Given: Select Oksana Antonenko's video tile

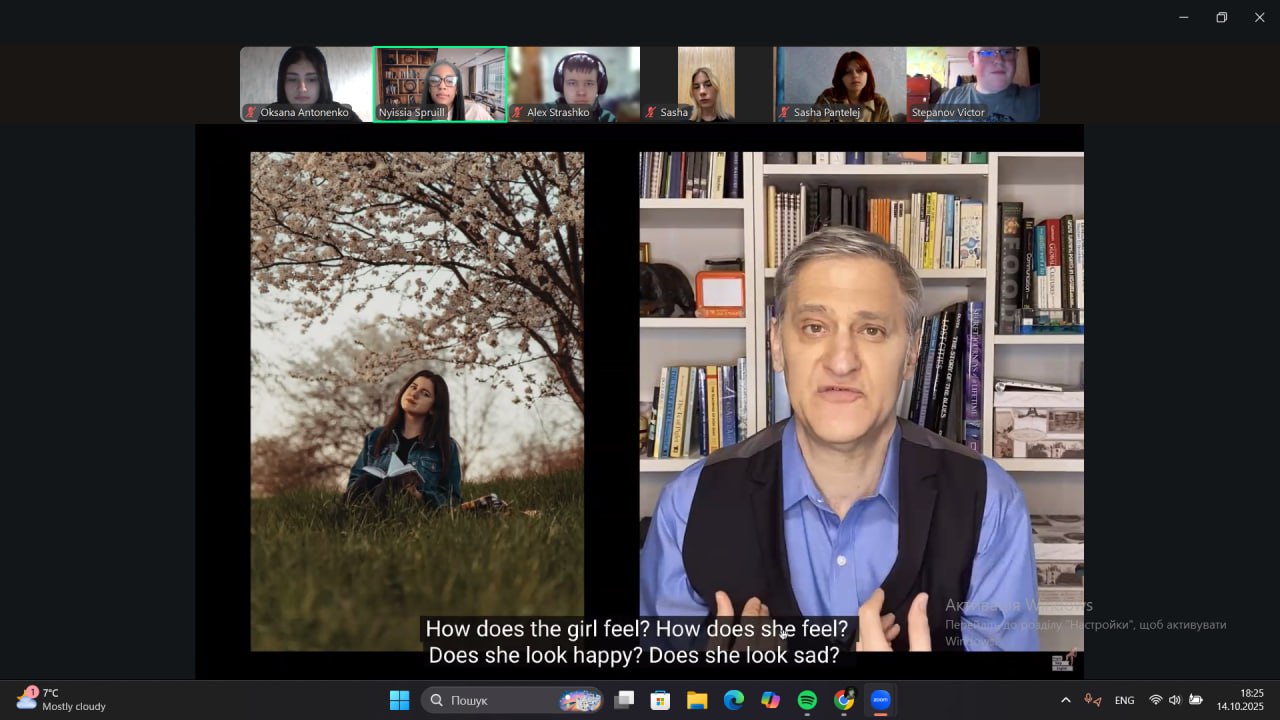Looking at the screenshot, I should pos(305,84).
